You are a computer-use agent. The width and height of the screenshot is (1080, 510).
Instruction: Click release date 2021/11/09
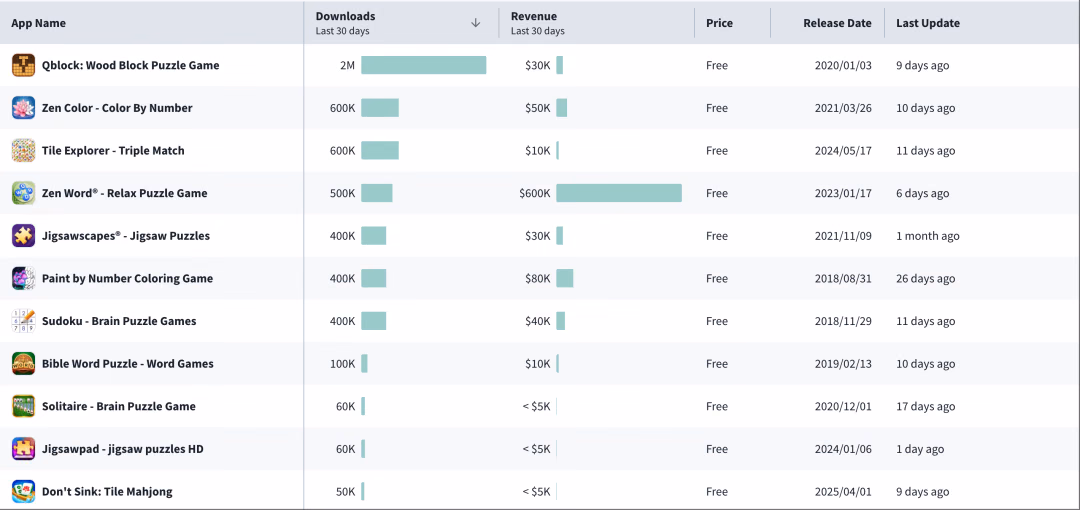843,236
